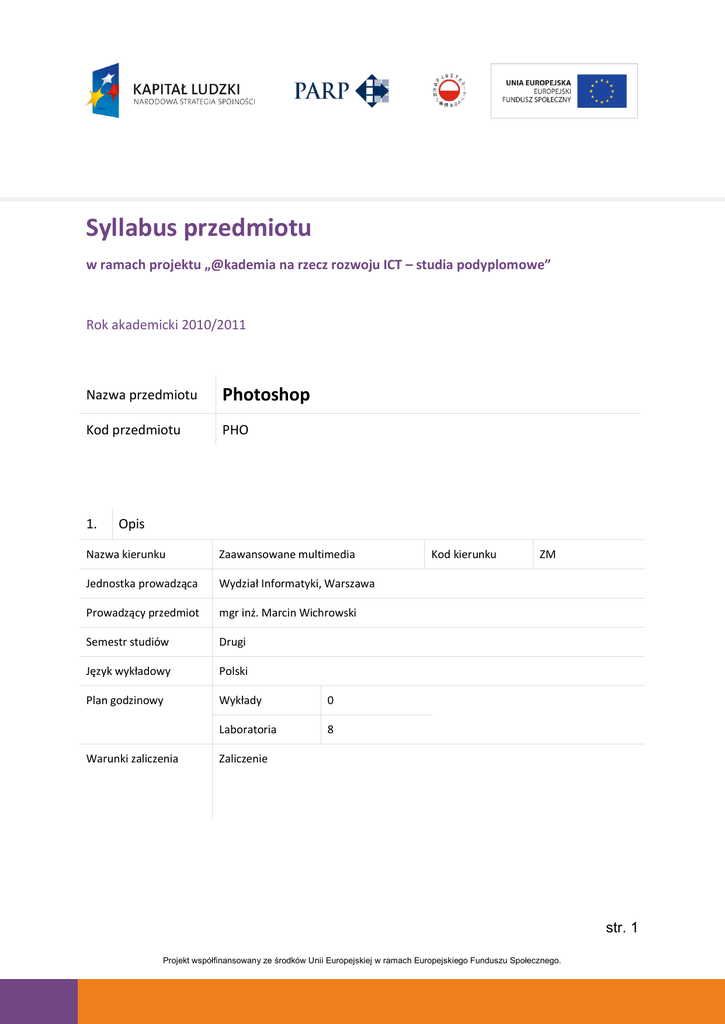Image resolution: width=725 pixels, height=1024 pixels.
Task: Click the "Syllabus przedmiotu" heading
Action: (198, 228)
